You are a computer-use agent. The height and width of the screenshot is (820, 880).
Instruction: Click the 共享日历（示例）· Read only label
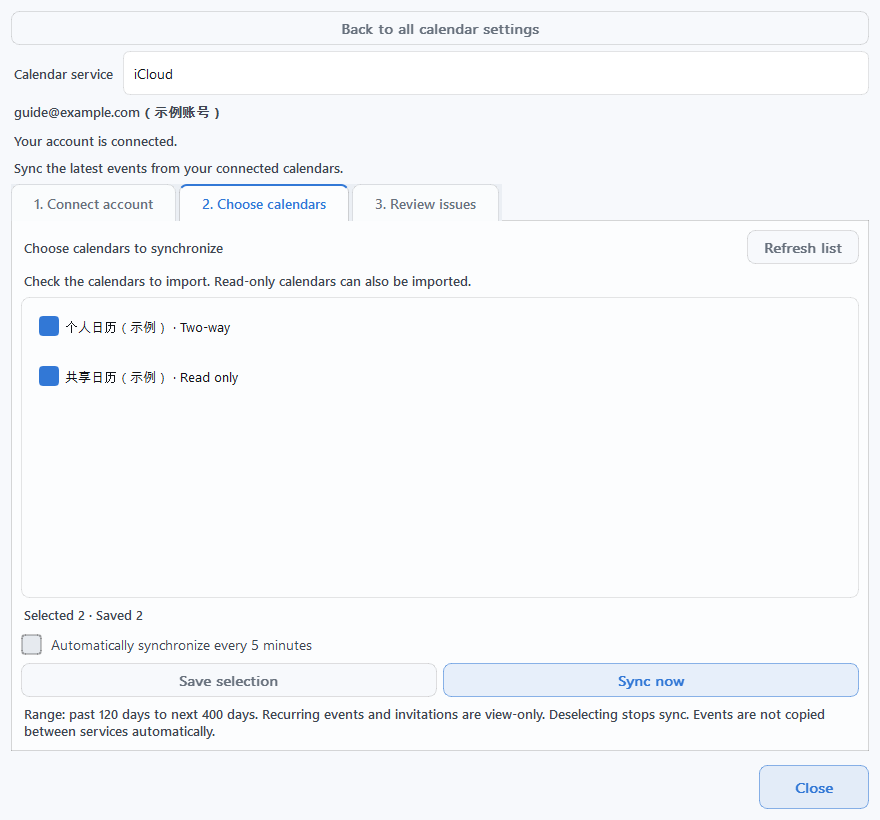pos(152,377)
